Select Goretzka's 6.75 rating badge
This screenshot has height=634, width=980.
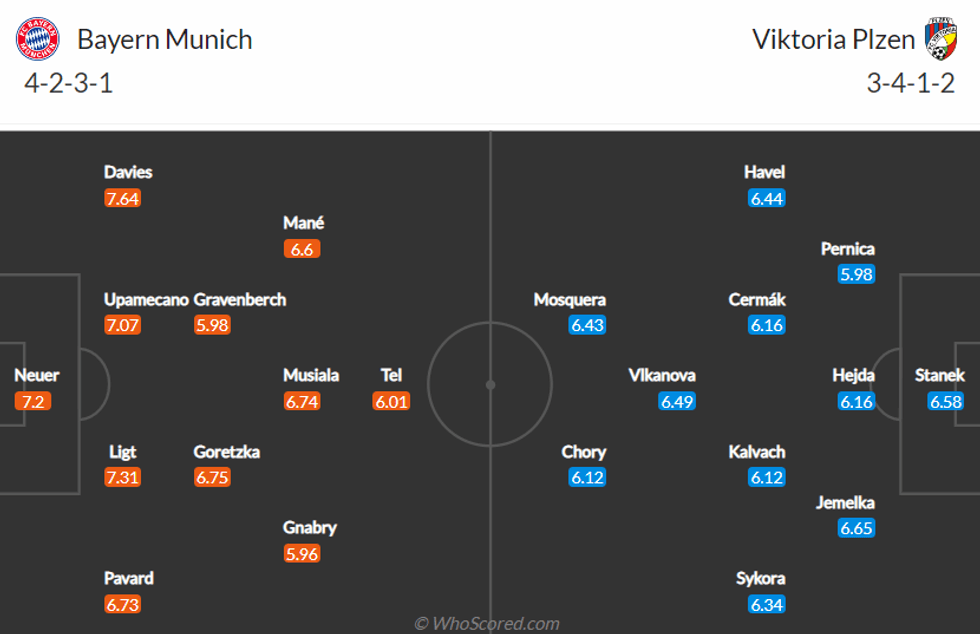coord(213,477)
